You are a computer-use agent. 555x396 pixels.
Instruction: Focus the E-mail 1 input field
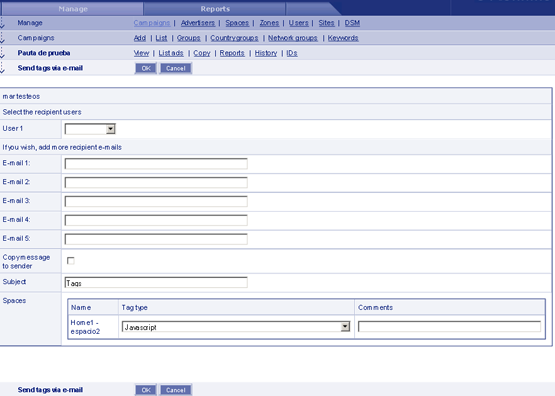tap(156, 163)
